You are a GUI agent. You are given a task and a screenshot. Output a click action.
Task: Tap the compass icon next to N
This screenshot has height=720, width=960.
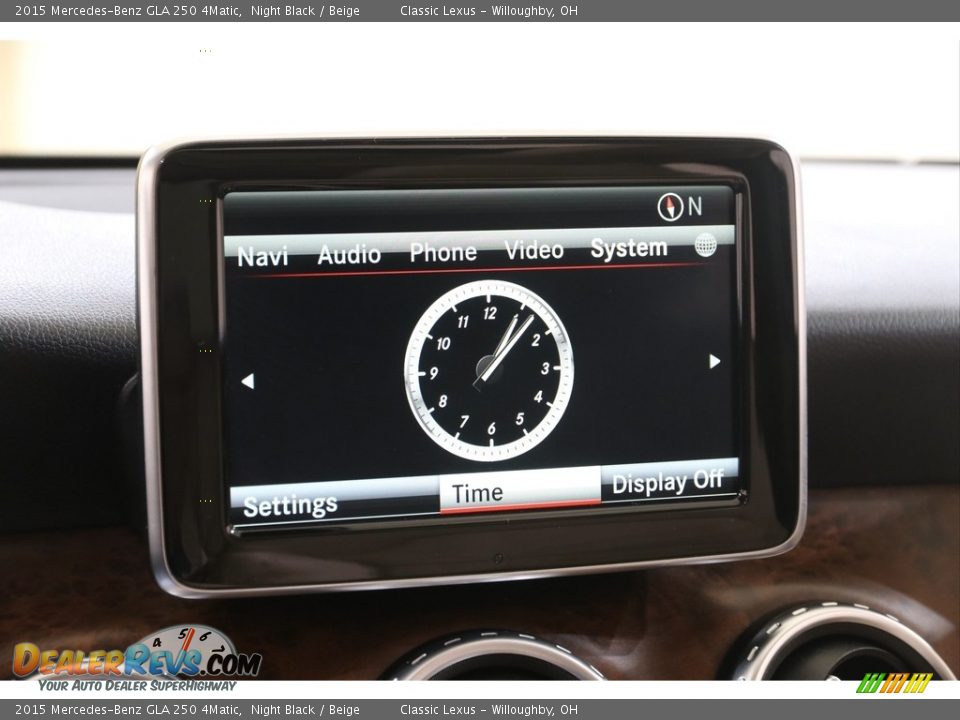point(670,207)
